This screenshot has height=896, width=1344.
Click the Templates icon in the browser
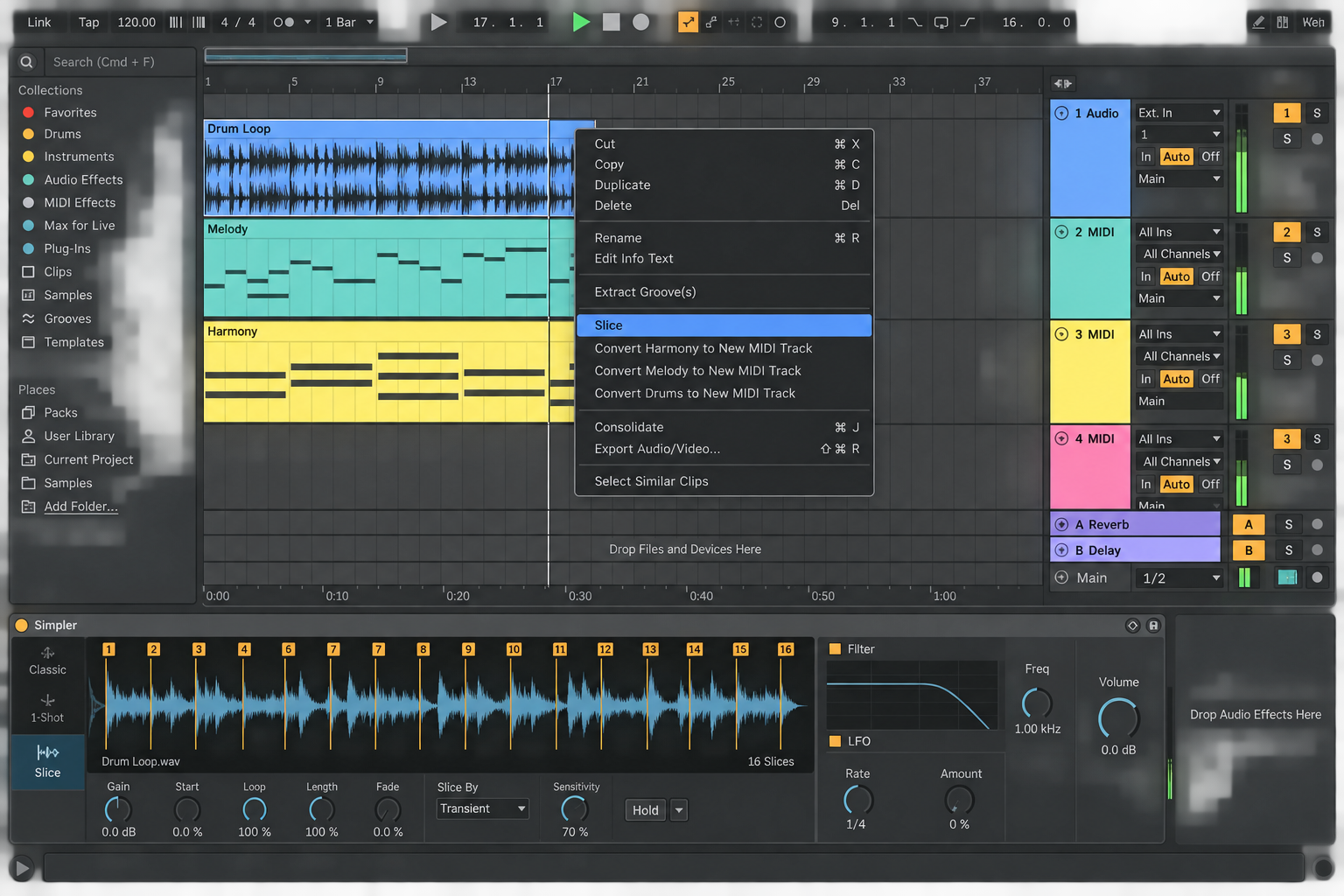click(x=28, y=342)
